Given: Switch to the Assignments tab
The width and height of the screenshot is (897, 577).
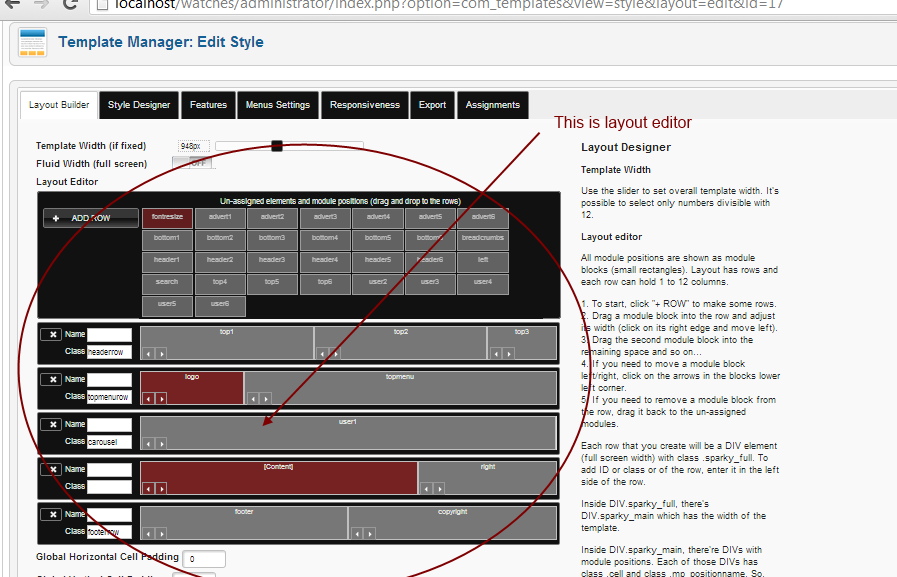Looking at the screenshot, I should click(493, 105).
